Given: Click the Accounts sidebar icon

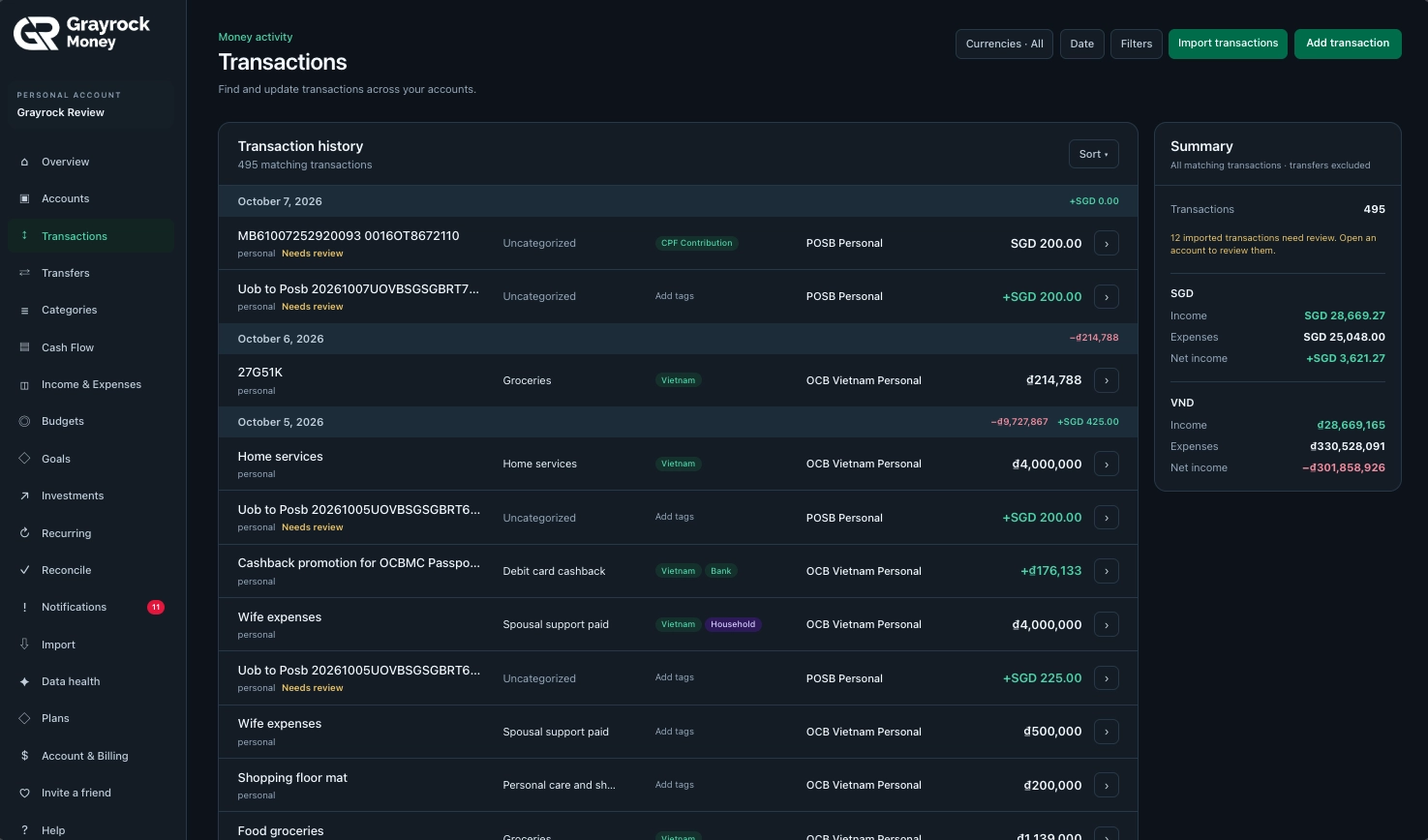Looking at the screenshot, I should click(x=24, y=198).
